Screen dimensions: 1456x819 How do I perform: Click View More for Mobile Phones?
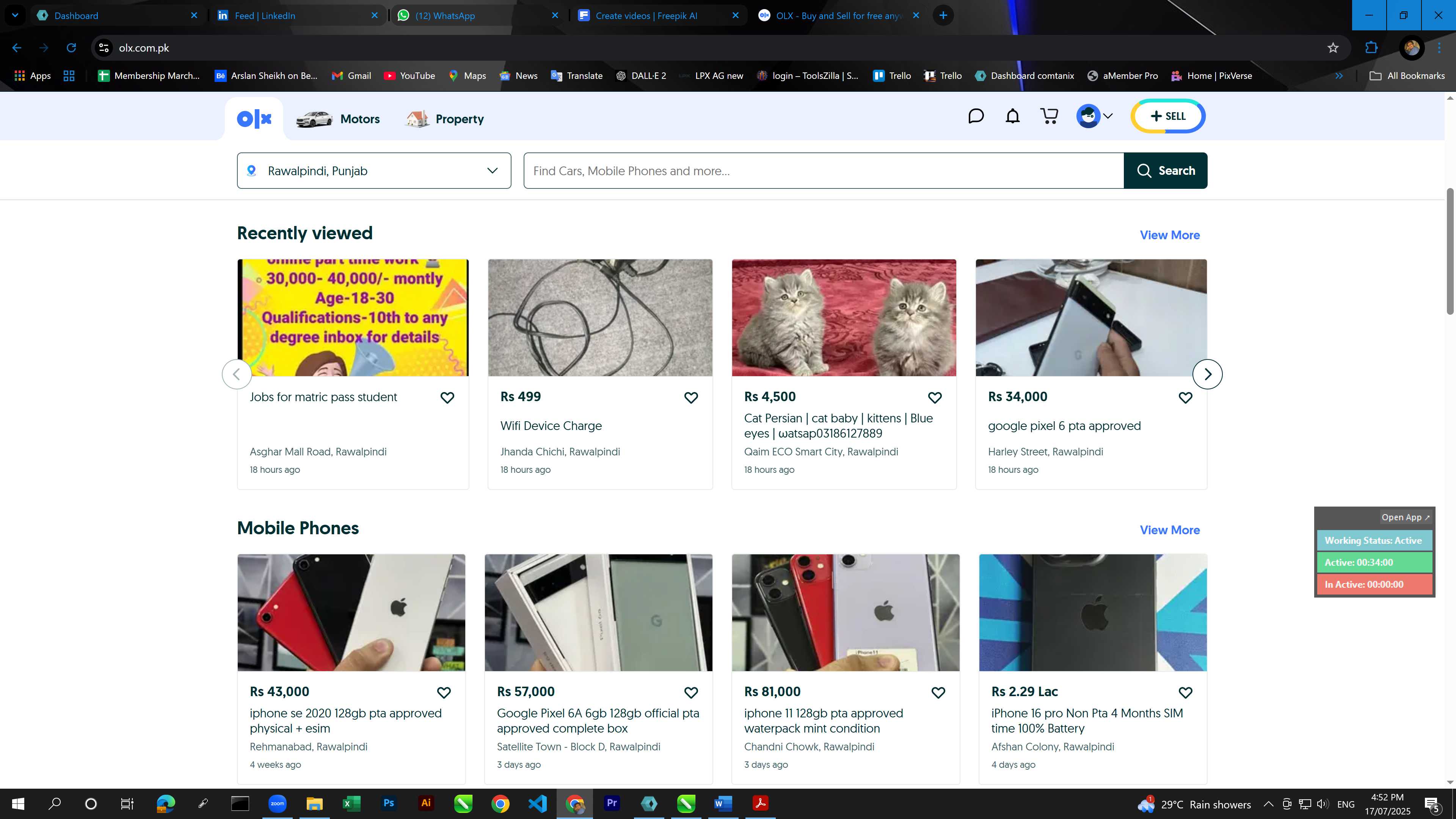point(1169,530)
